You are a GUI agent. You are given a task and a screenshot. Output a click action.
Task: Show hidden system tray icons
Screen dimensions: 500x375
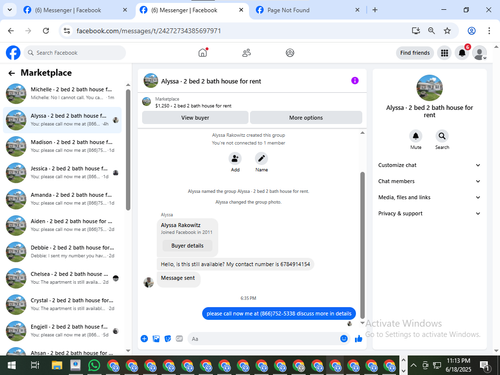[x=413, y=365]
